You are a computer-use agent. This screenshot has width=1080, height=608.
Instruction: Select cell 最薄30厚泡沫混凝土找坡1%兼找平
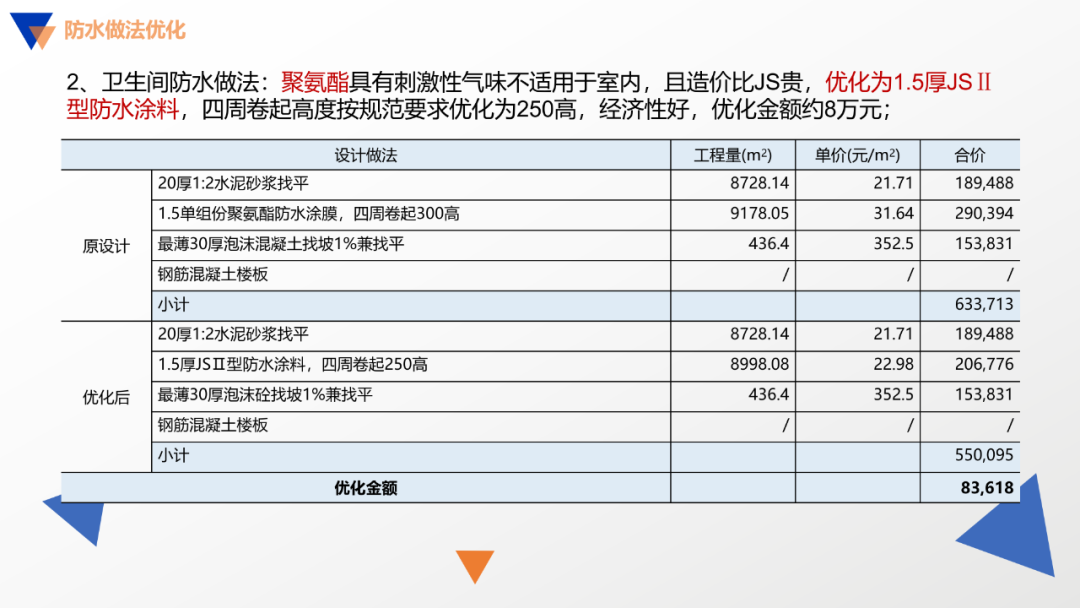coord(411,245)
